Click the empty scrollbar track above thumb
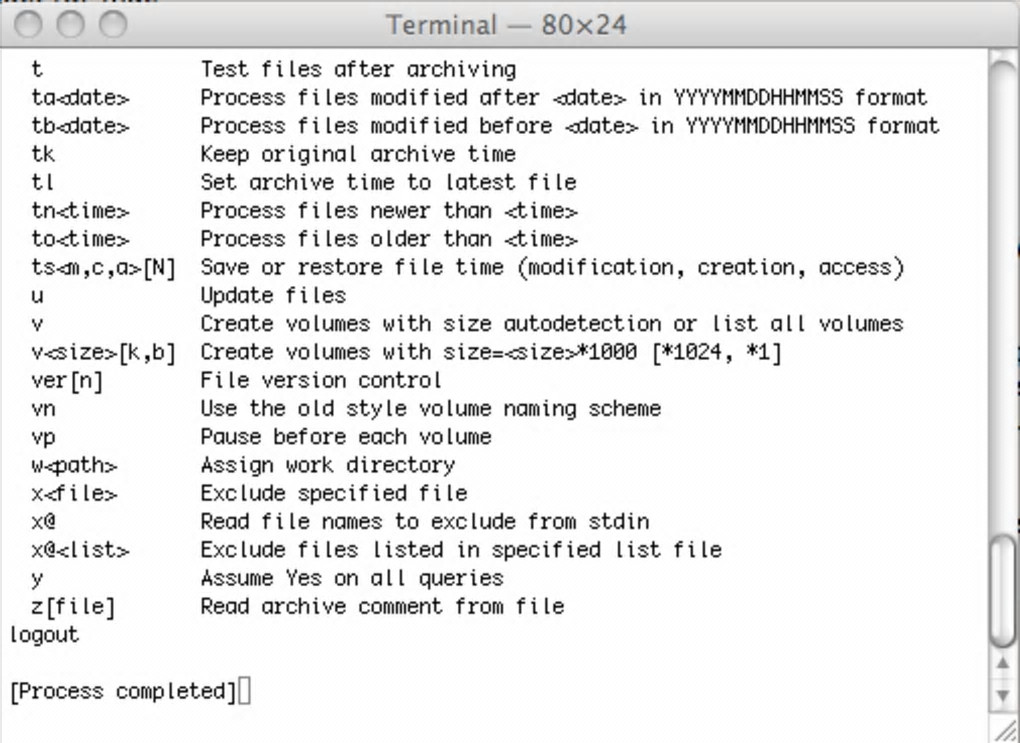The width and height of the screenshot is (1020, 743). click(1003, 300)
